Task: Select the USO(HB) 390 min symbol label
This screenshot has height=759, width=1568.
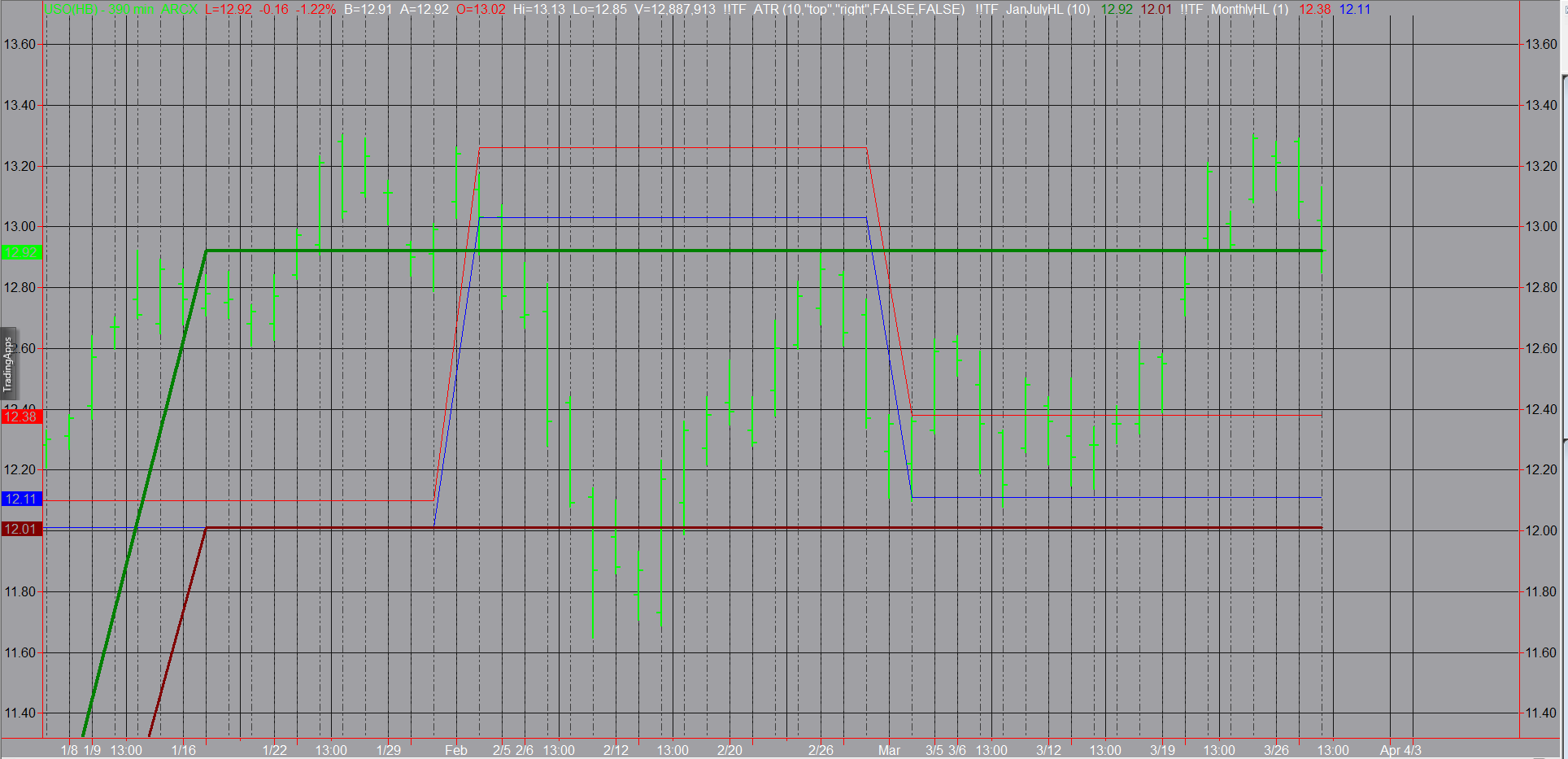Action: 98,10
